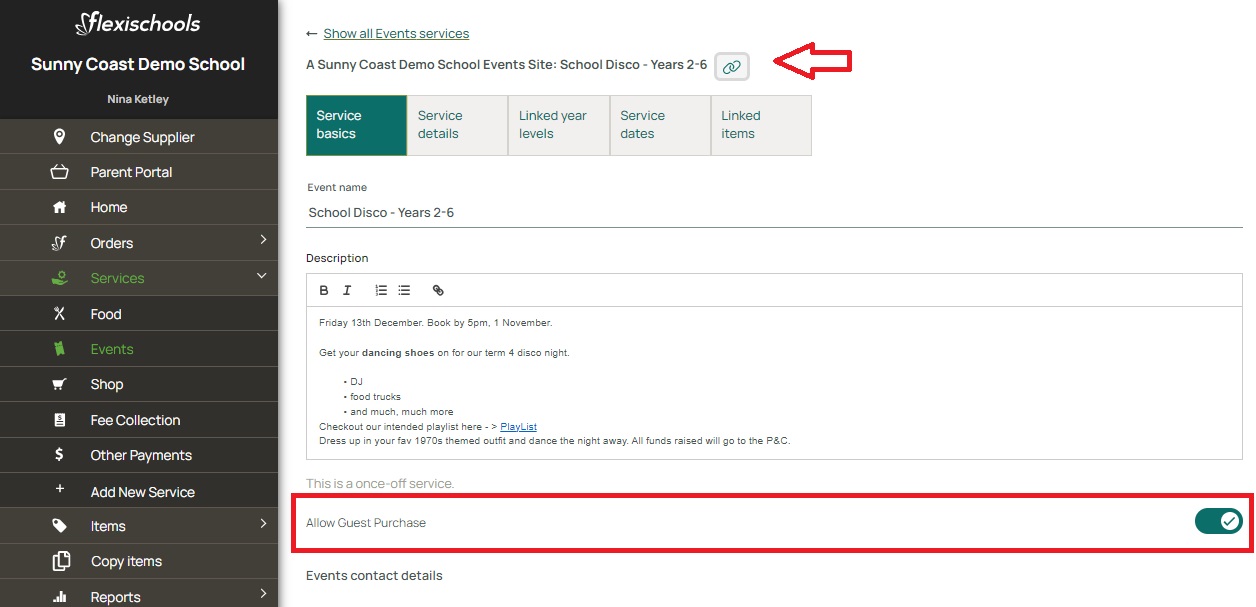The height and width of the screenshot is (607, 1256).
Task: Switch to the Service details tab
Action: [457, 125]
